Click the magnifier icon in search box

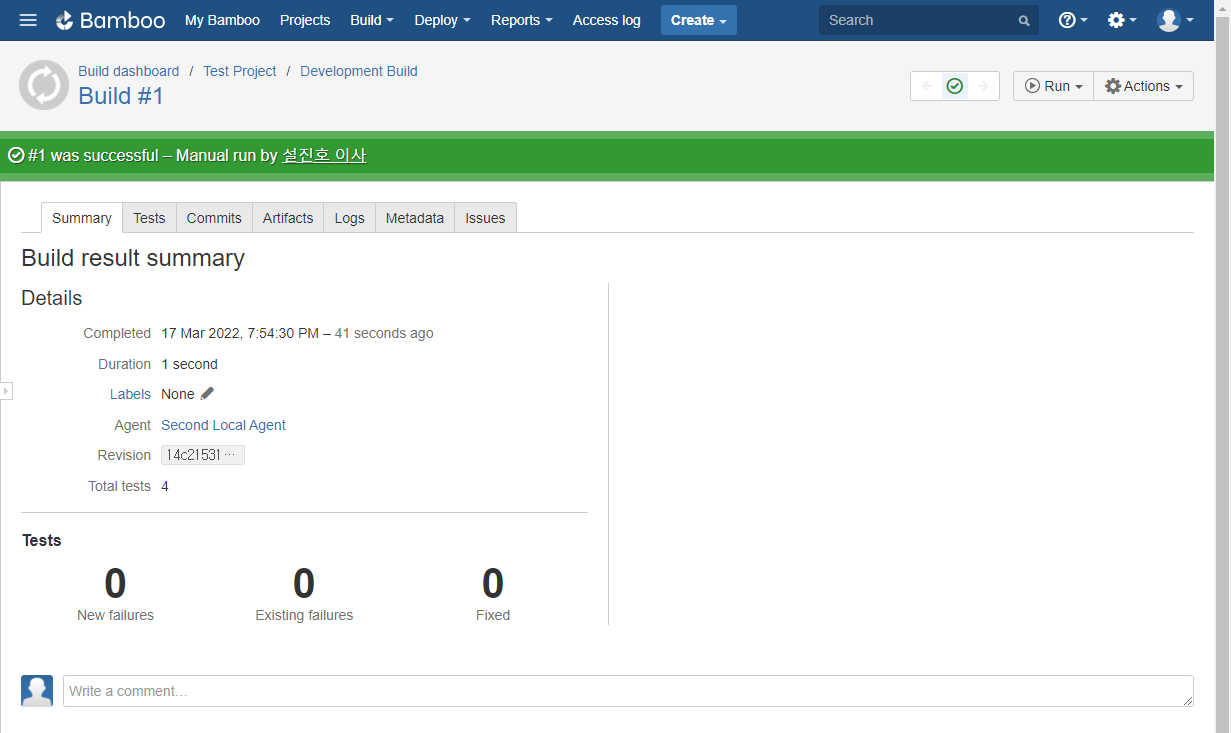click(1023, 21)
